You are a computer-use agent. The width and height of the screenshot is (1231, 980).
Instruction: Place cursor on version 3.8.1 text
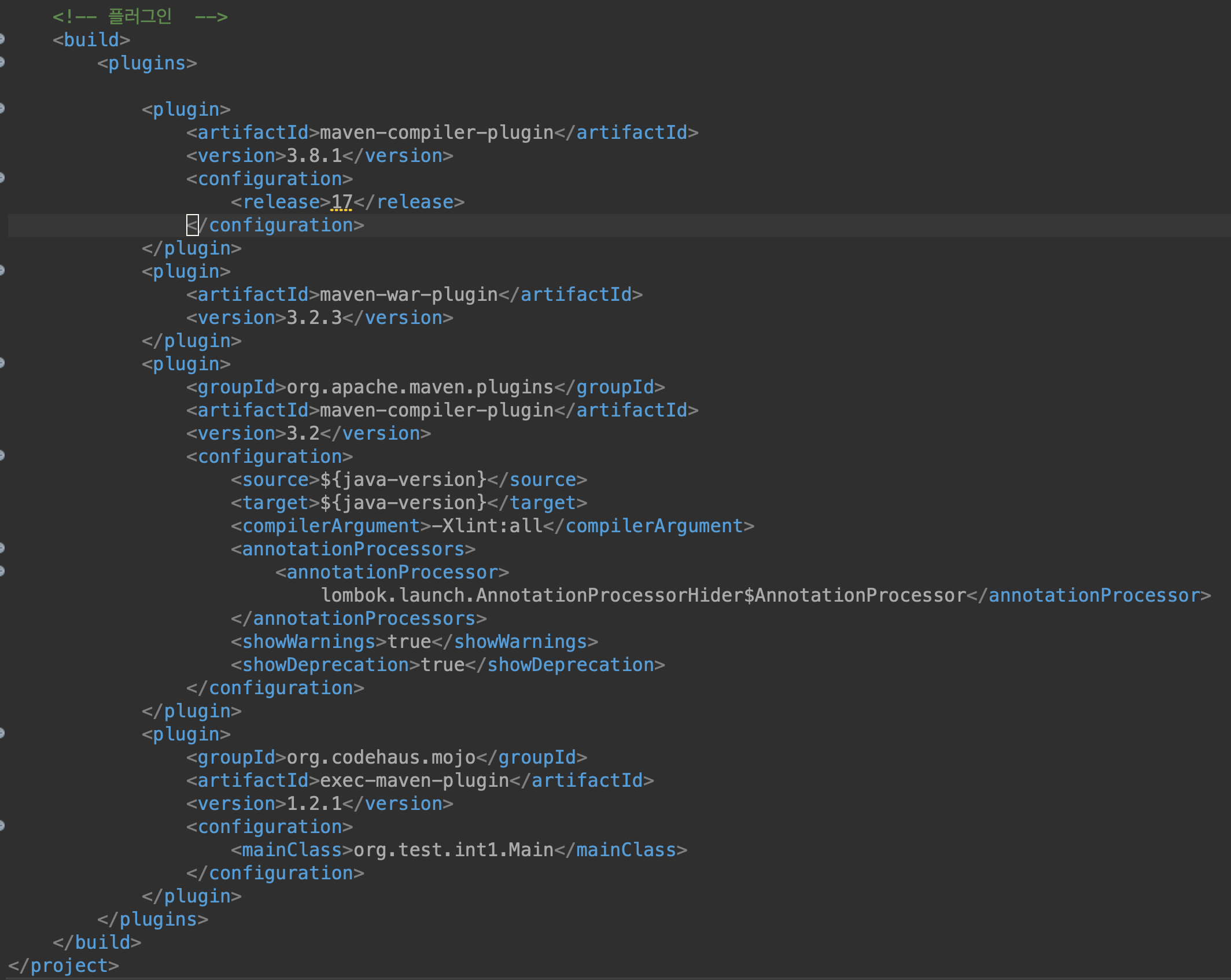pos(314,156)
